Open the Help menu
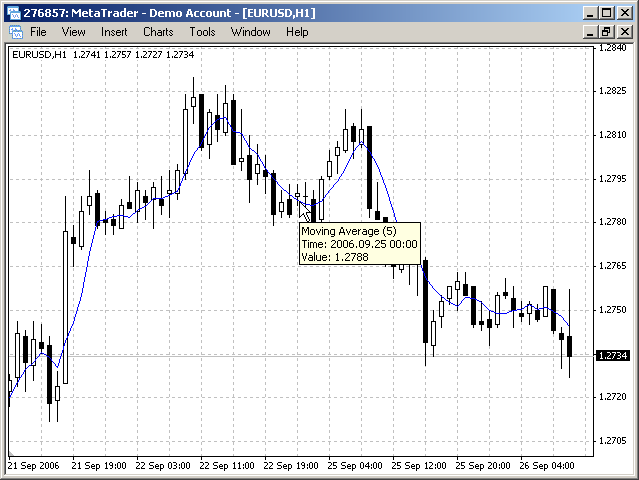639x480 pixels. click(297, 32)
